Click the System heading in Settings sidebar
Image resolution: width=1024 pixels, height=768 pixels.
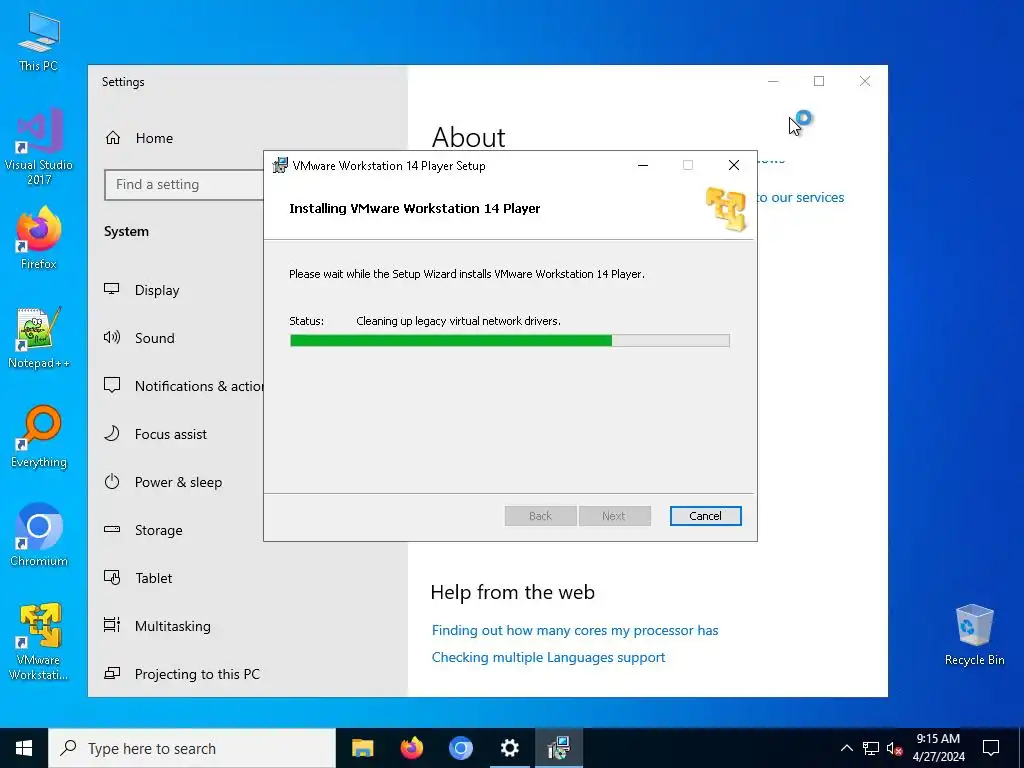[126, 231]
